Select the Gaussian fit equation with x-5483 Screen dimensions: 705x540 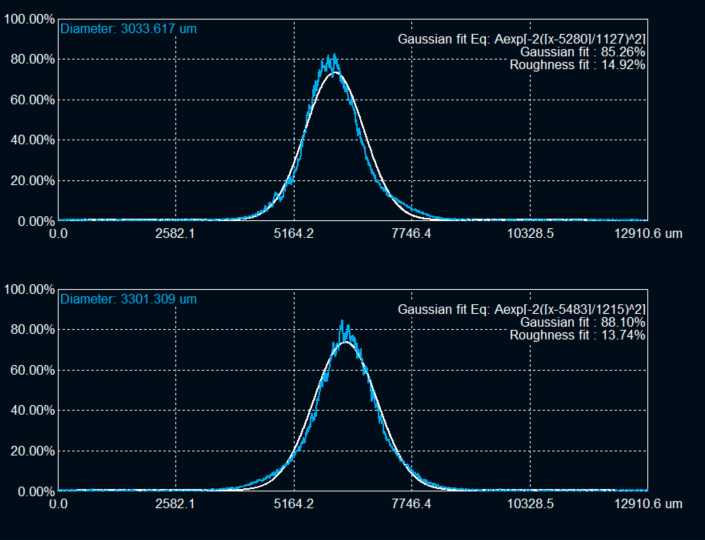(x=521, y=309)
